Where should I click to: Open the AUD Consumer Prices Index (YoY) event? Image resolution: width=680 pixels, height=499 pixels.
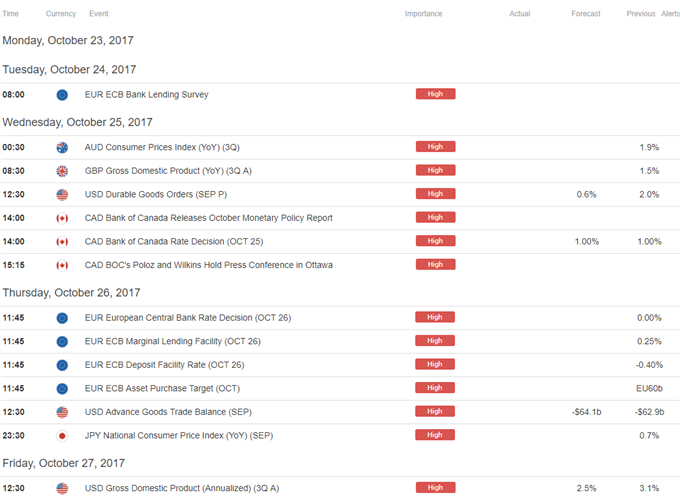click(x=162, y=147)
